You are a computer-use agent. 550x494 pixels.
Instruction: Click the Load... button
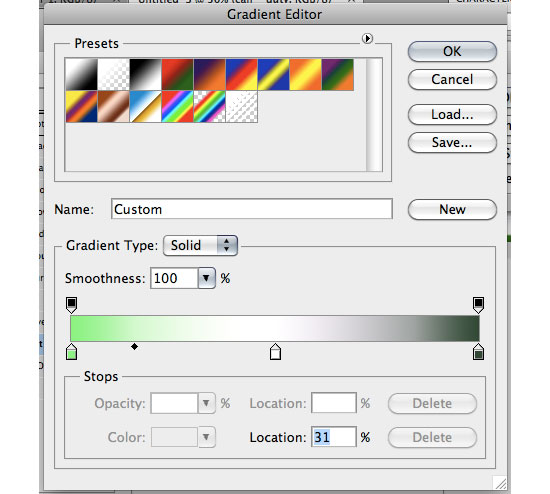tap(452, 114)
